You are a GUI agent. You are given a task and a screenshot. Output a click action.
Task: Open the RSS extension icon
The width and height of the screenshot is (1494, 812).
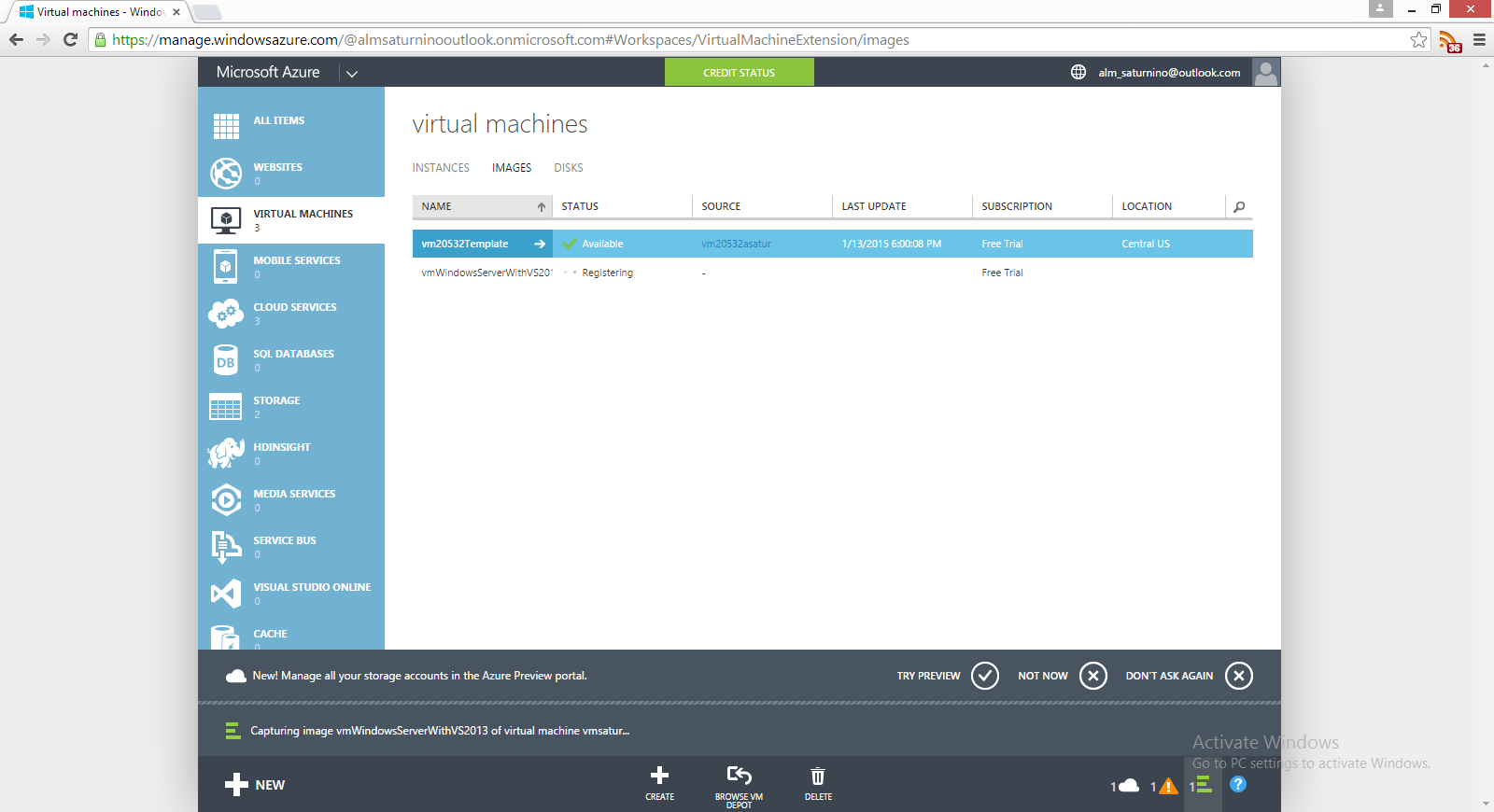pyautogui.click(x=1450, y=41)
